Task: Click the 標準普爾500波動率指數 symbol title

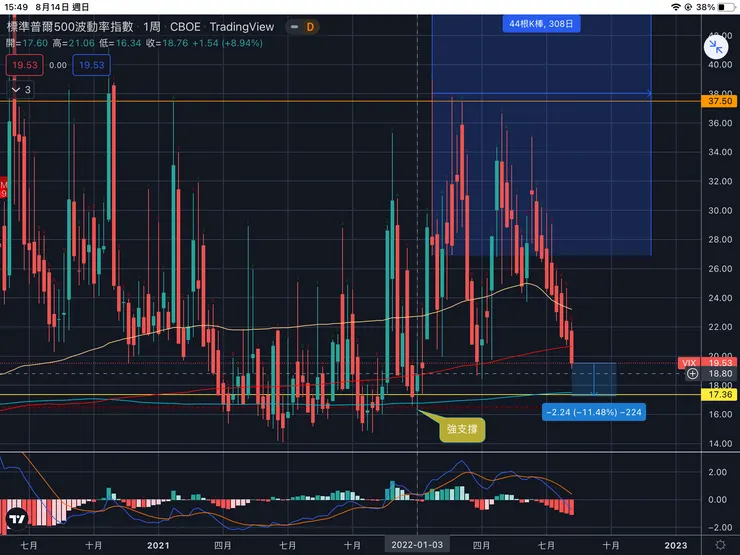Action: pyautogui.click(x=70, y=27)
